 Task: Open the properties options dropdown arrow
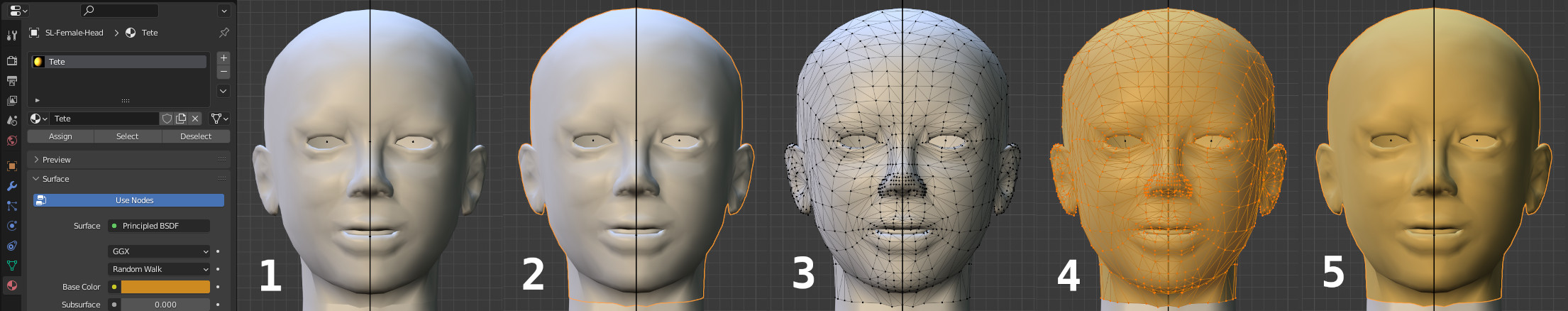(x=223, y=11)
